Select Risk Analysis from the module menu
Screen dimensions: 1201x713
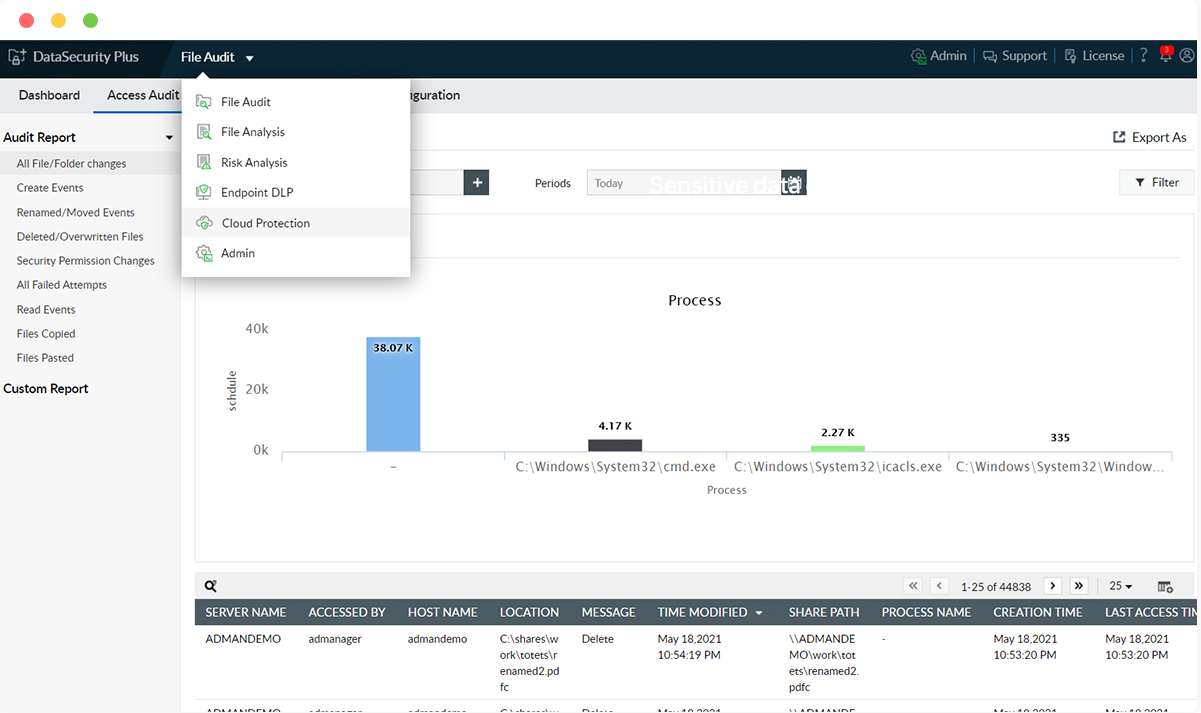[296, 162]
